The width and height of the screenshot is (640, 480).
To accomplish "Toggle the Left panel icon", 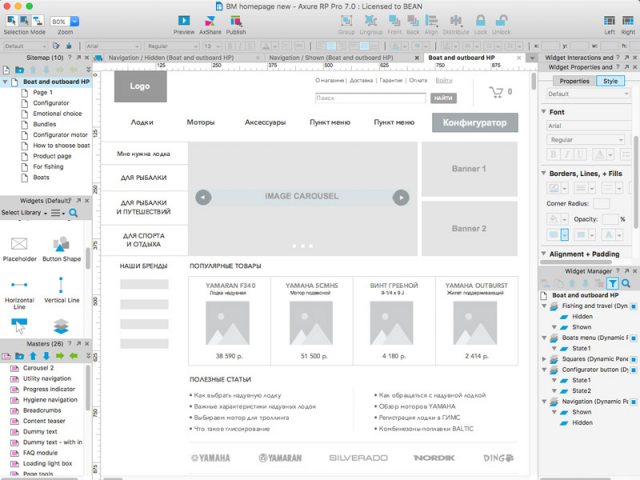I will pos(609,20).
